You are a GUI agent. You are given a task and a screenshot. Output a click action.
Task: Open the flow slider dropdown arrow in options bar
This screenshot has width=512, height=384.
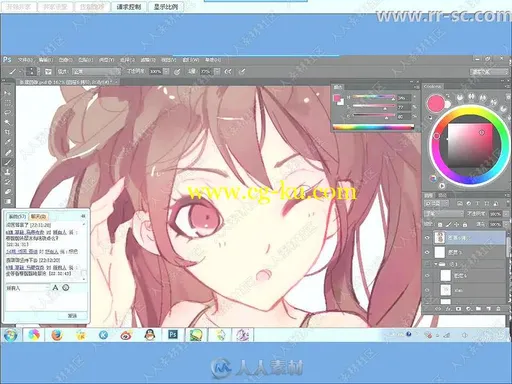tap(217, 71)
